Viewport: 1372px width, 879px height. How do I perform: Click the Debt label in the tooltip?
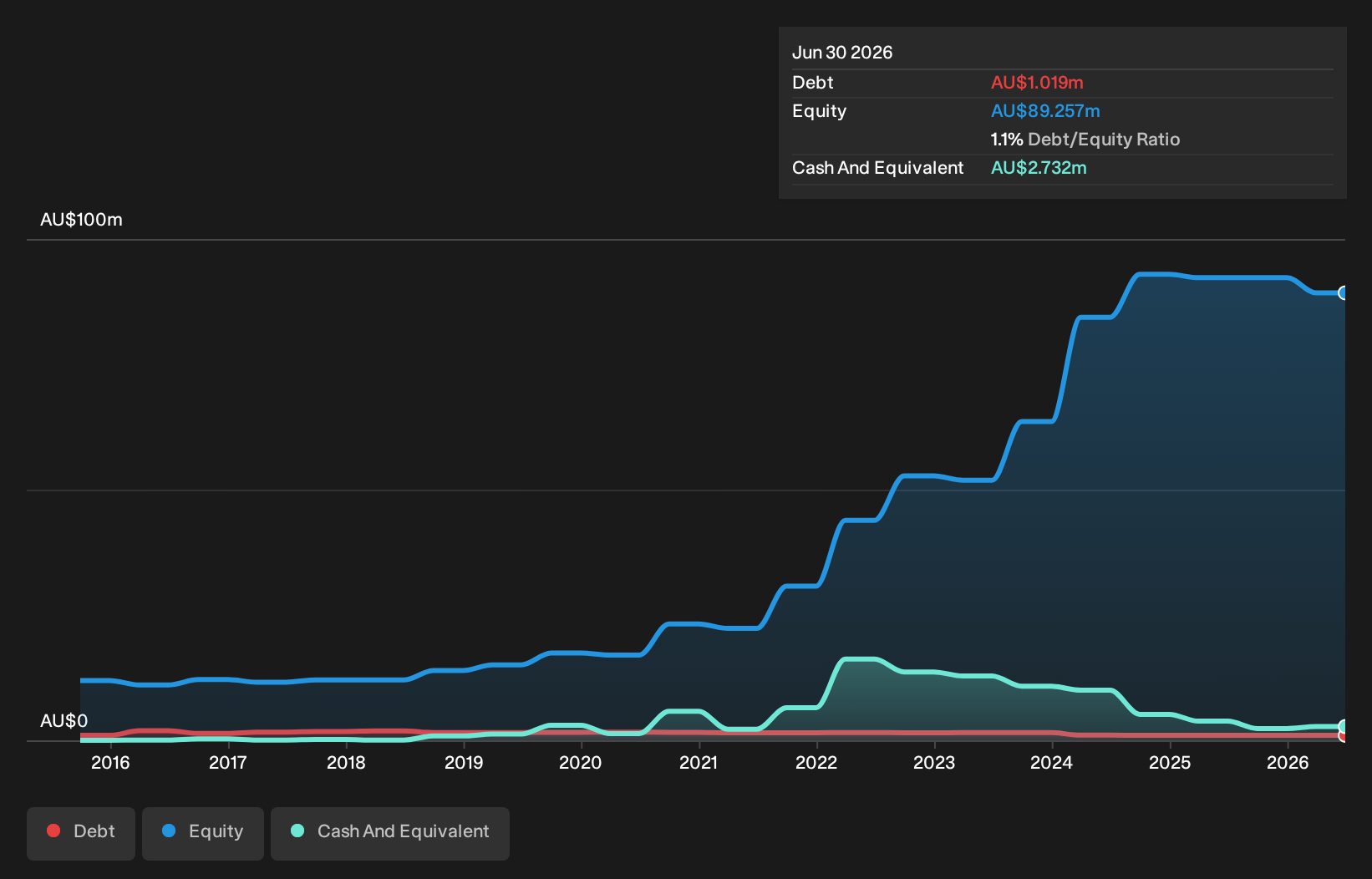point(813,83)
